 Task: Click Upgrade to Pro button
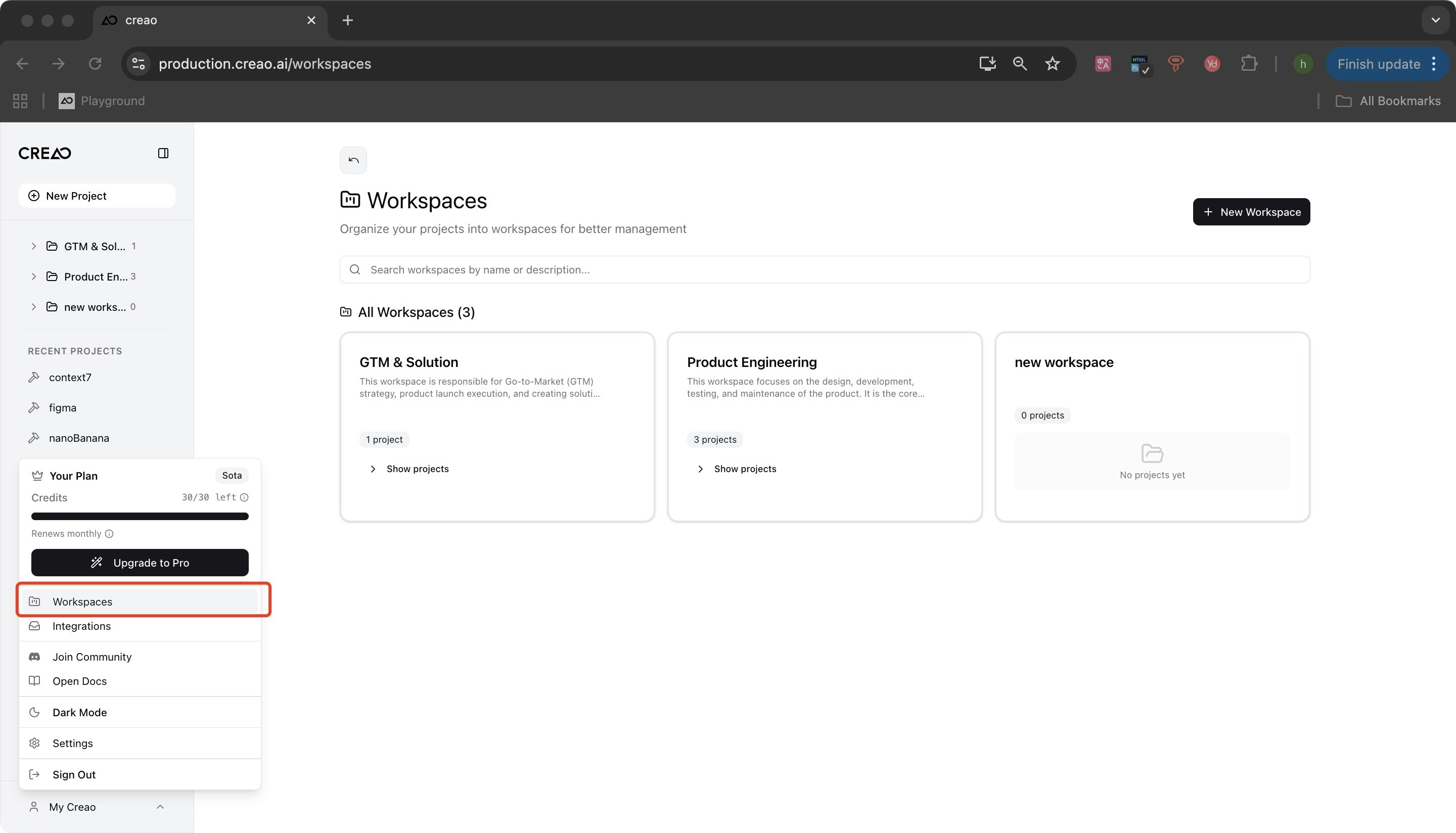140,563
